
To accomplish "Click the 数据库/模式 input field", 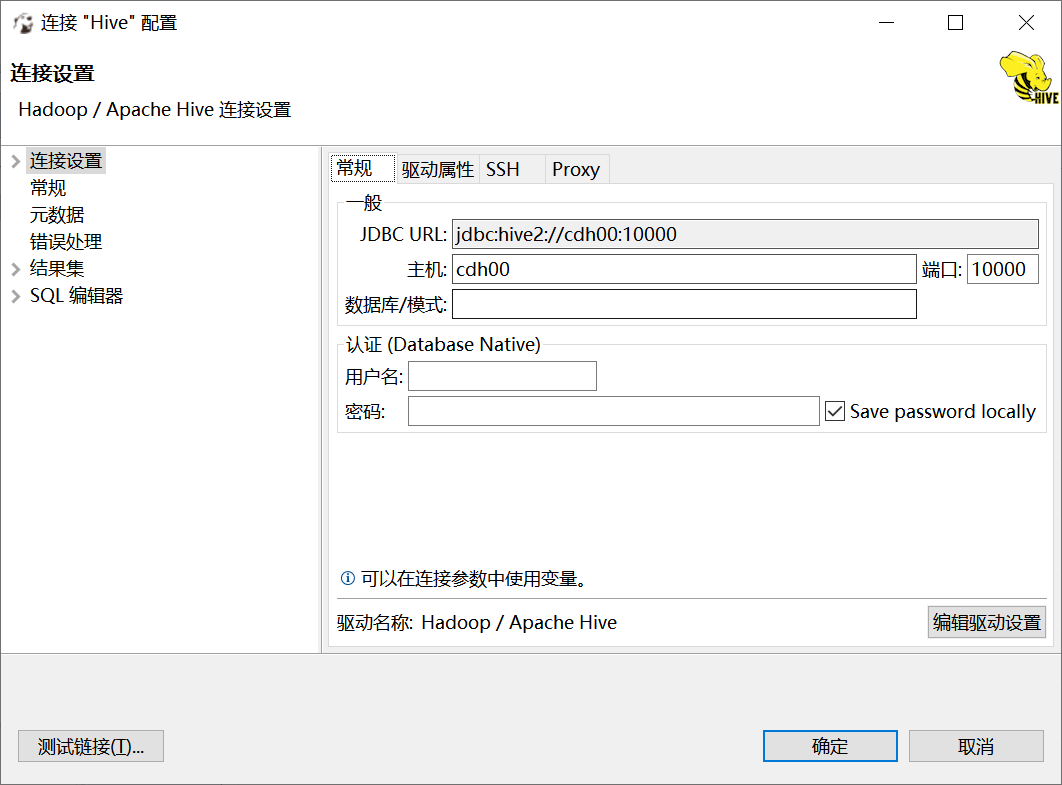I will [x=684, y=304].
